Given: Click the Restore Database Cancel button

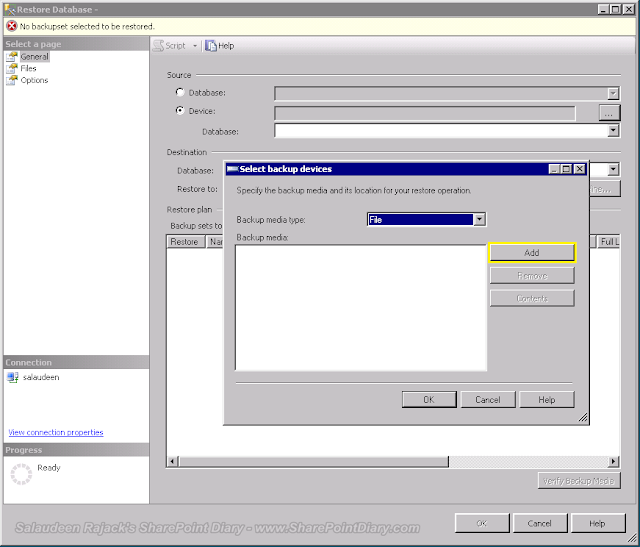Looking at the screenshot, I should (540, 523).
